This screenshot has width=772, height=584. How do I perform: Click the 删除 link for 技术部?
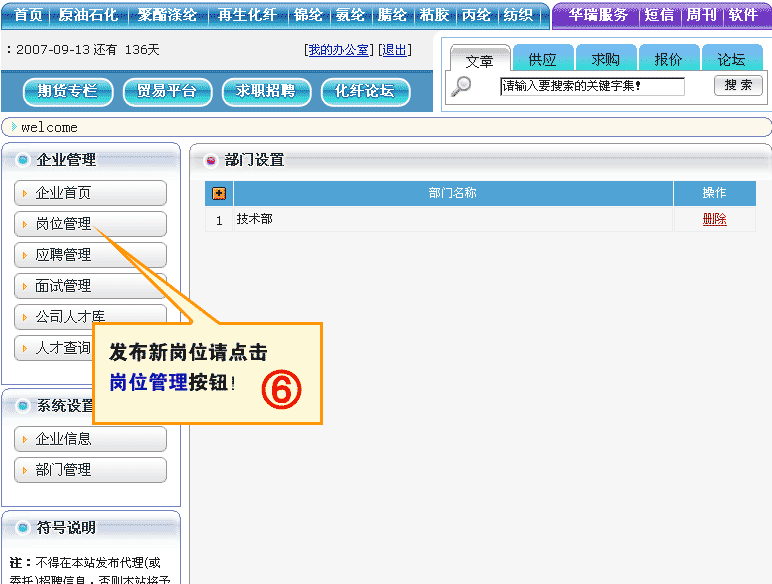pos(714,220)
